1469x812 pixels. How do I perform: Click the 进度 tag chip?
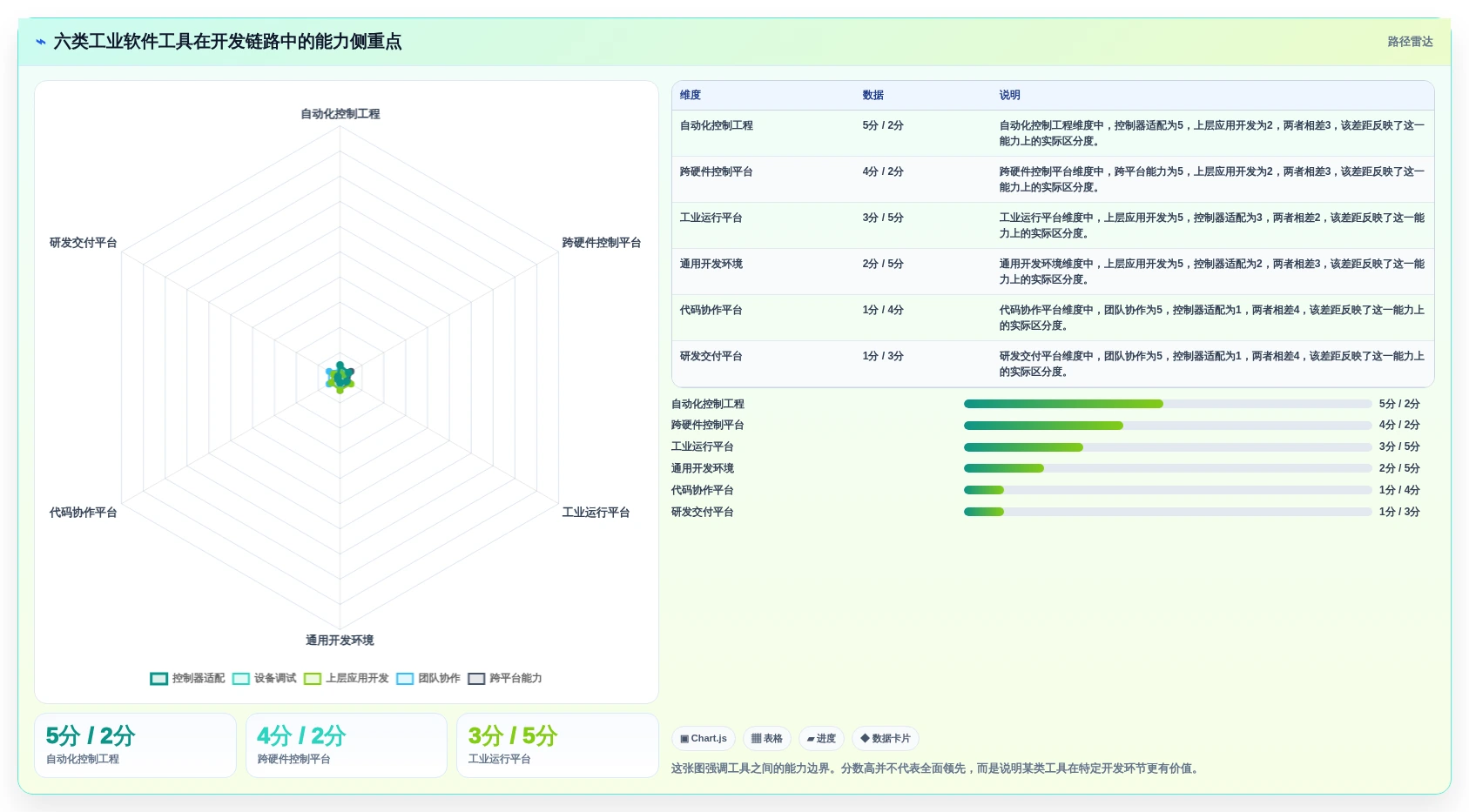coord(821,738)
